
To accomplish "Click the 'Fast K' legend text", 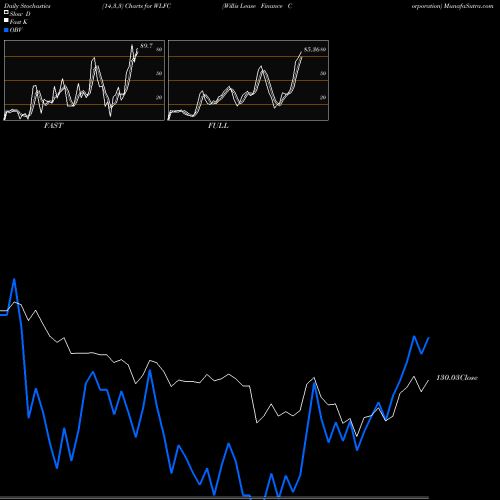I will click(19, 22).
